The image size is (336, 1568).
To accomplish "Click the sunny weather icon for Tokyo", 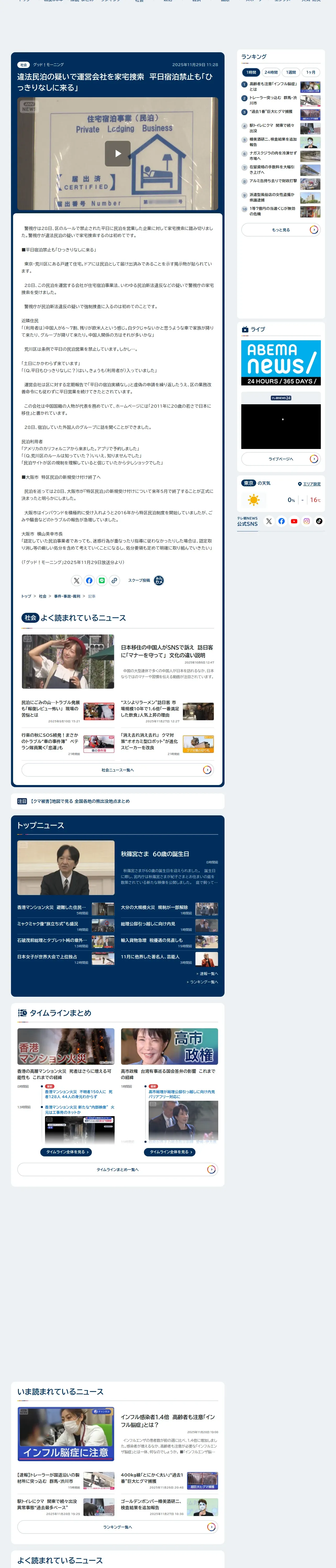I will click(254, 500).
